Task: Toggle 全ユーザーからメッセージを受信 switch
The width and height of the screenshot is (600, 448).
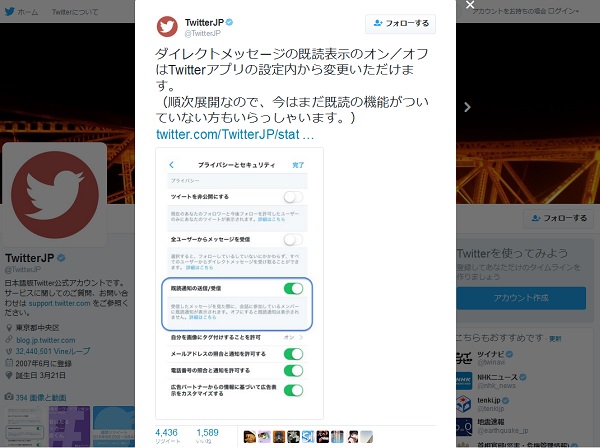Action: (293, 239)
